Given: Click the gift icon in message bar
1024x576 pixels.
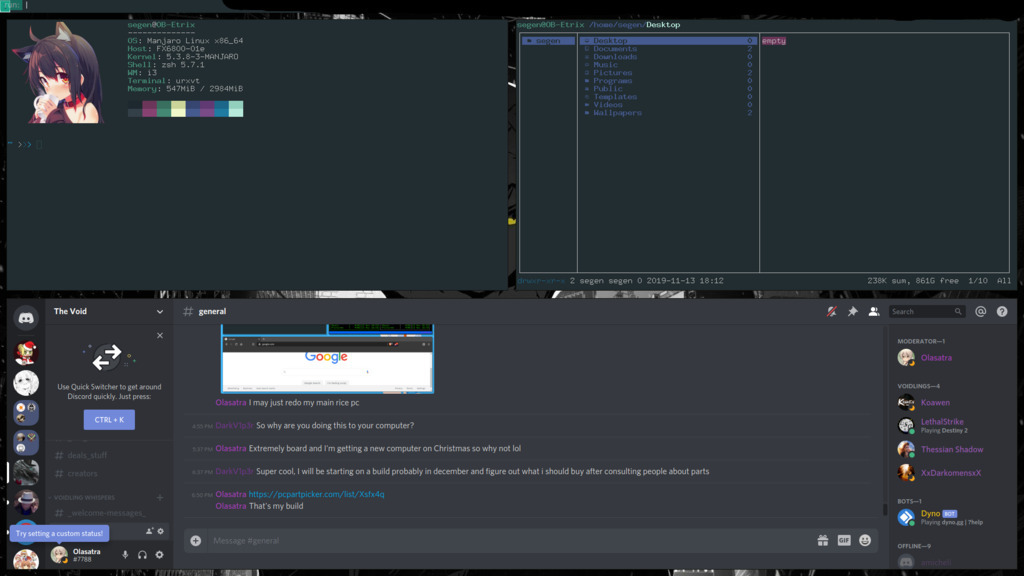Looking at the screenshot, I should point(822,540).
